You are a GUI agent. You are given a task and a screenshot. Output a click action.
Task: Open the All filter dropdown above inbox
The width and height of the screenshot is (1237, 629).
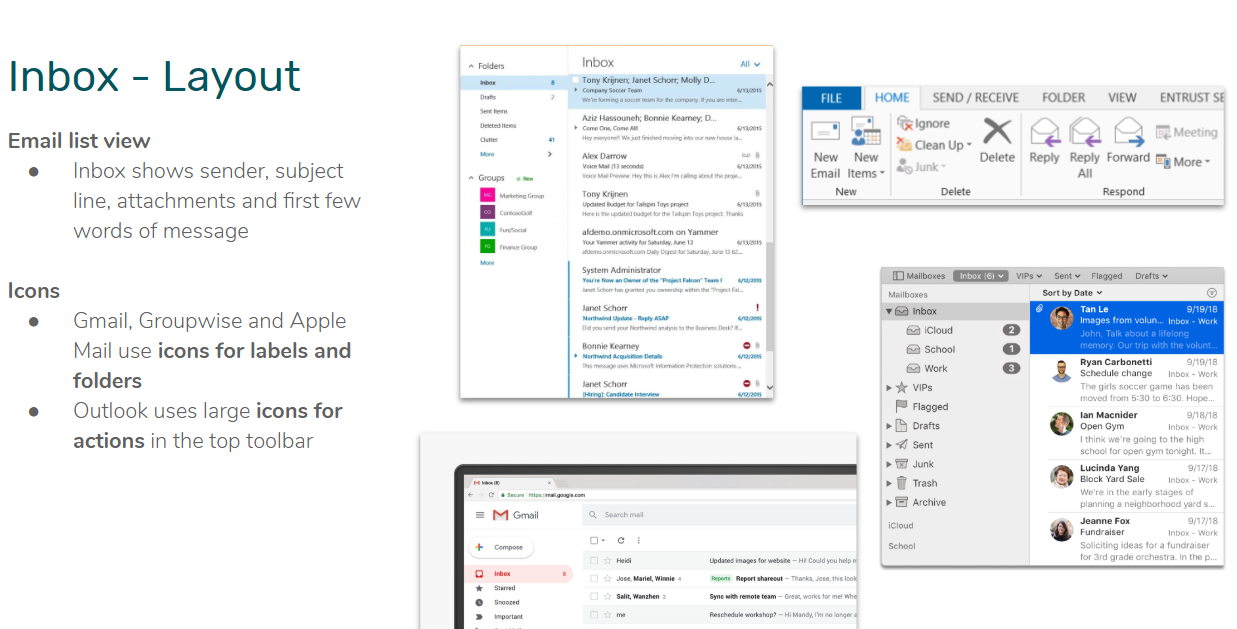coord(750,64)
